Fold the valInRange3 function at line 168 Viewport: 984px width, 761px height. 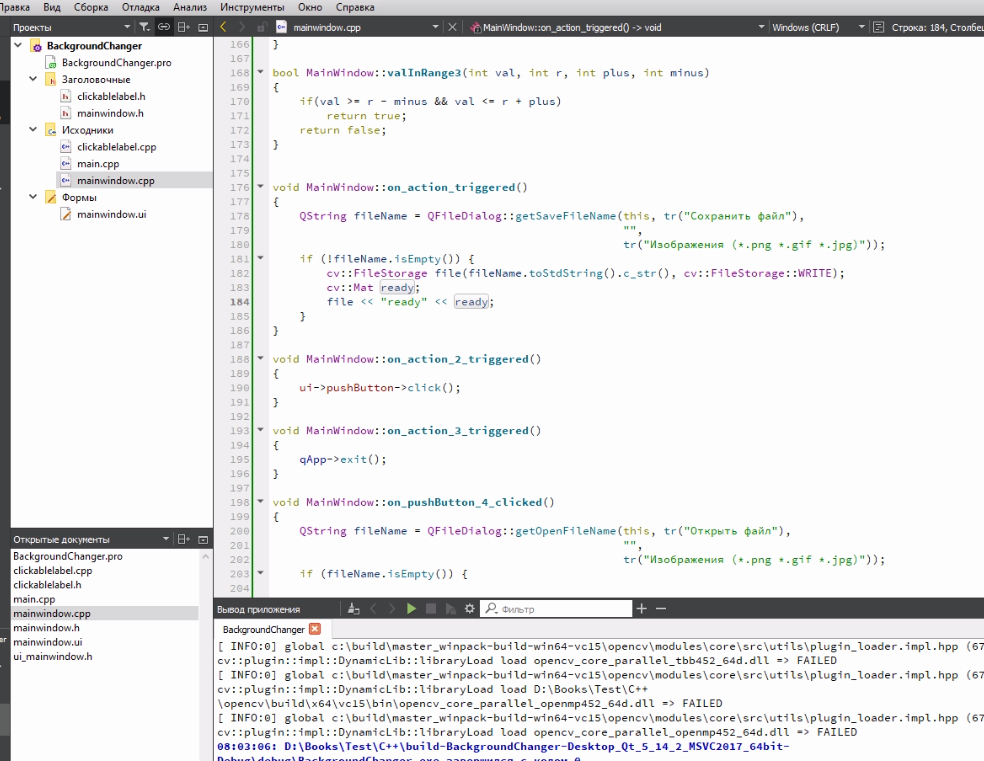click(x=260, y=72)
